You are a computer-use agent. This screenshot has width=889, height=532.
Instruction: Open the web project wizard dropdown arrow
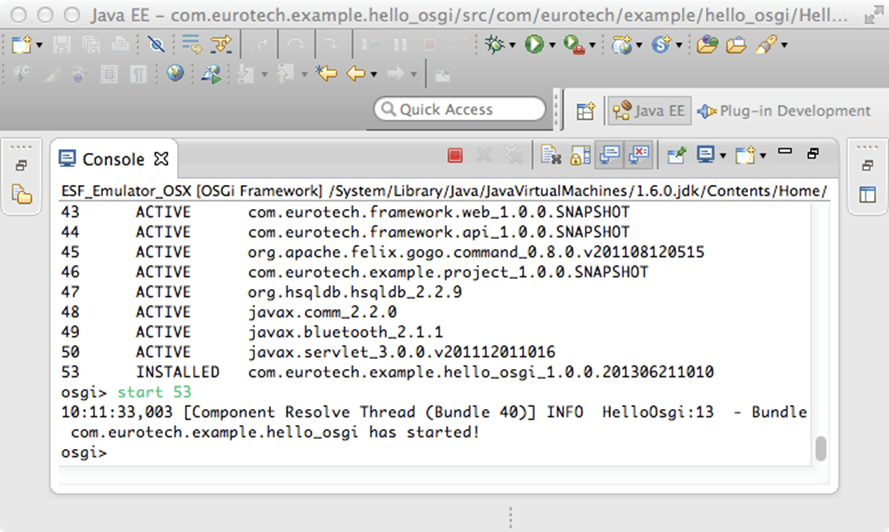click(639, 45)
